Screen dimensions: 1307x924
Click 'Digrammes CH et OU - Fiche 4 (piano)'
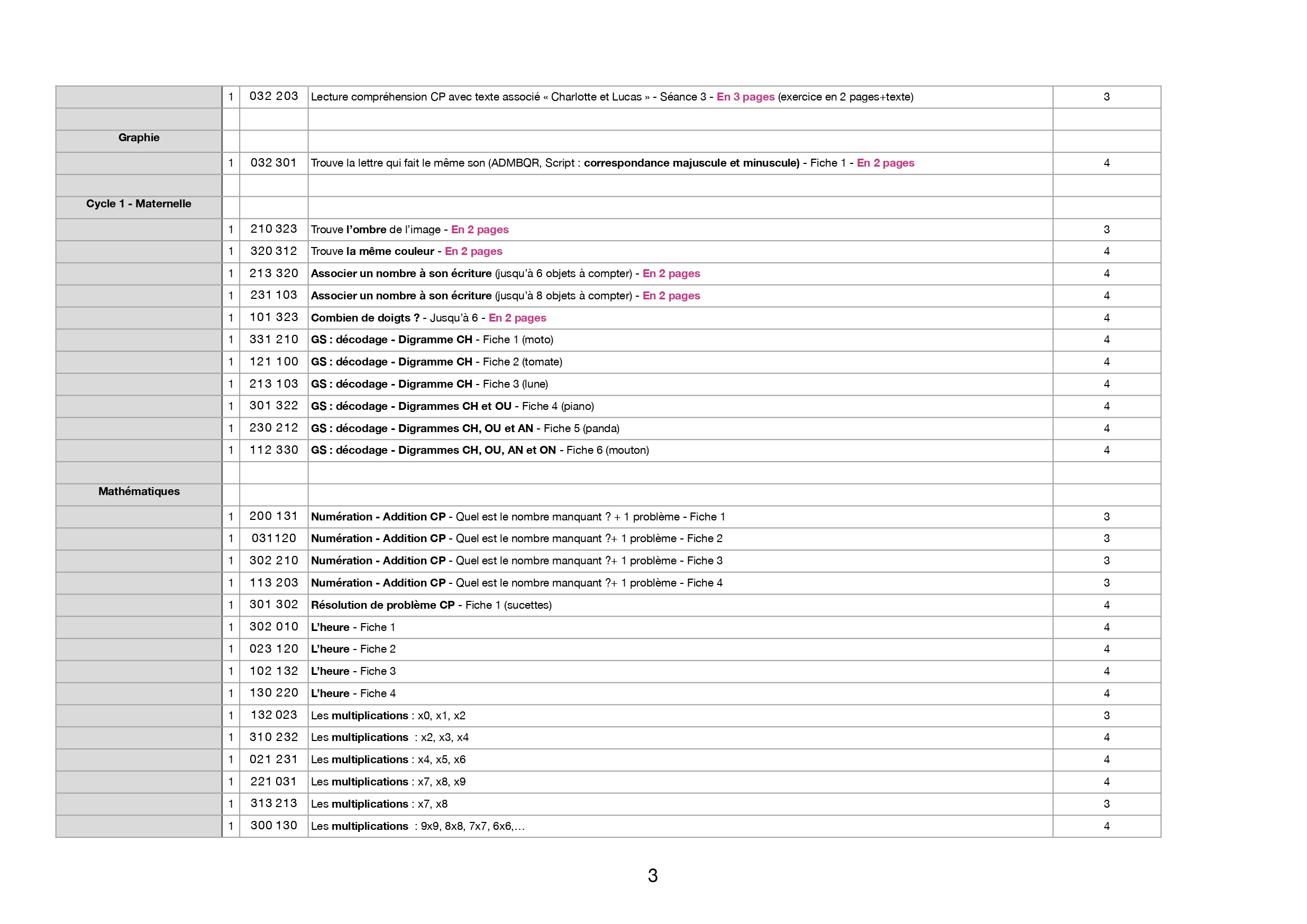(496, 406)
